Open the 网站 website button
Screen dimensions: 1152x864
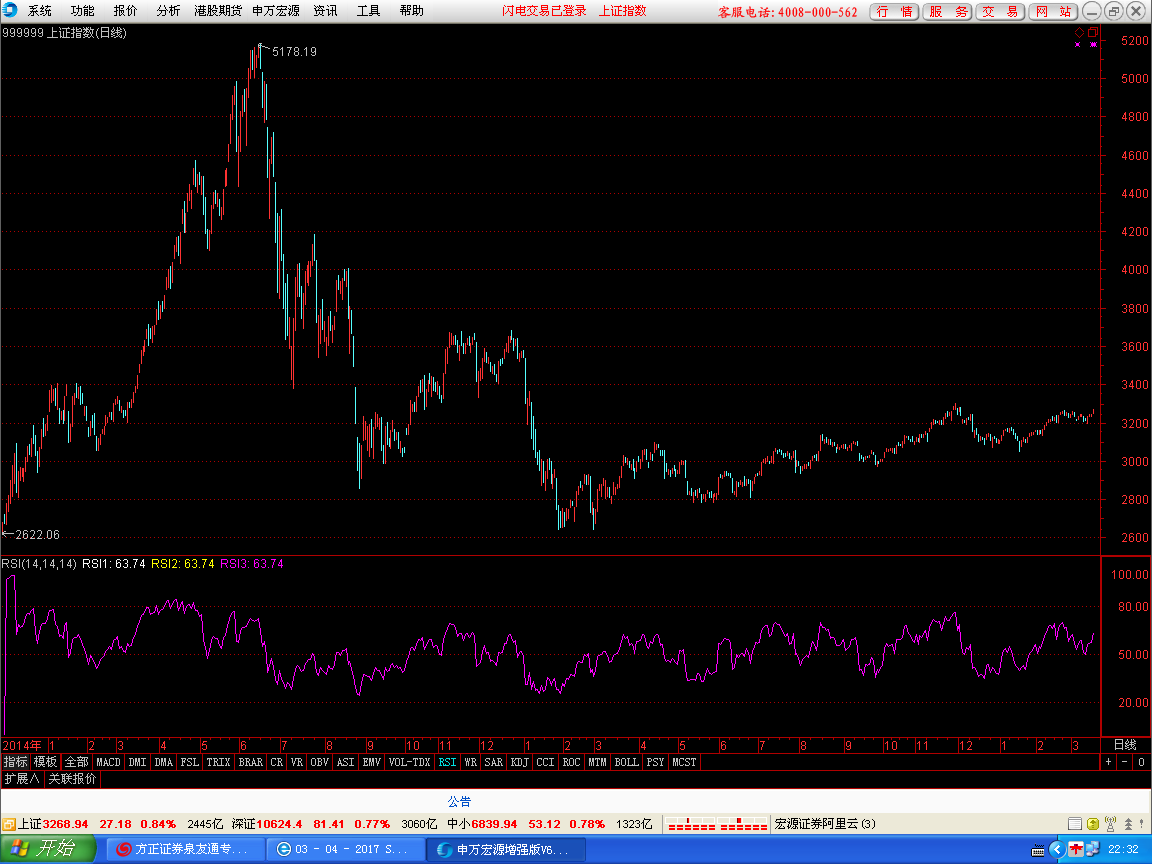click(x=1053, y=11)
